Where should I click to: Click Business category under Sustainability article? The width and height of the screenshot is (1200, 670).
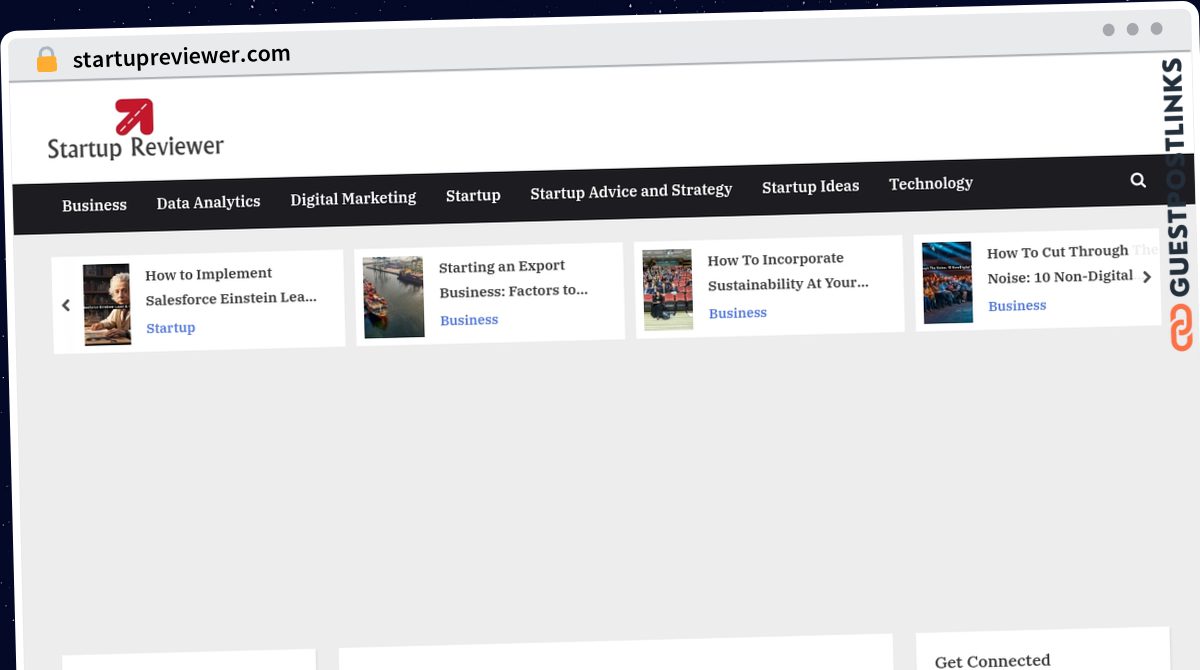(737, 313)
